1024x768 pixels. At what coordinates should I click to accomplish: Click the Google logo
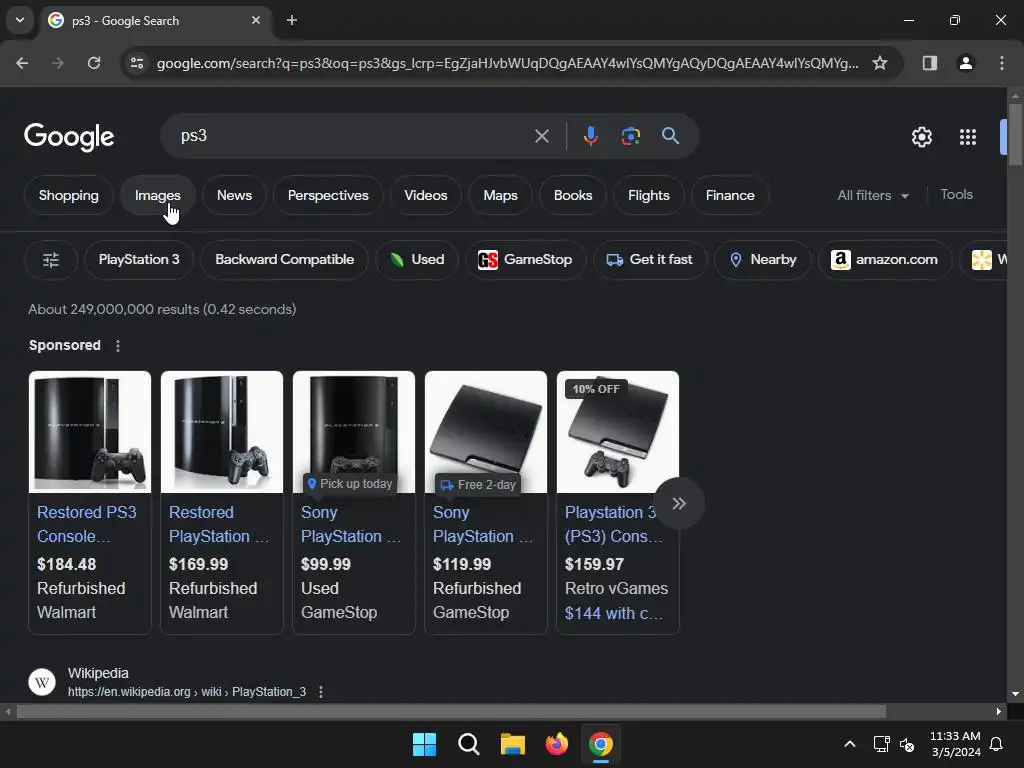69,137
